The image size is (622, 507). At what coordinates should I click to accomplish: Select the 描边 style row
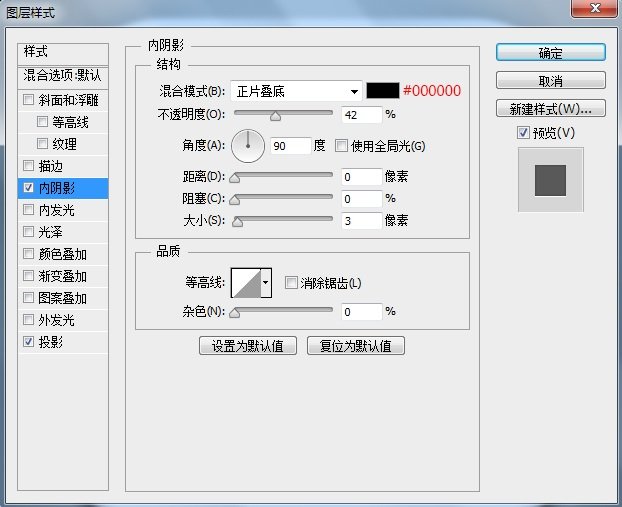click(x=63, y=166)
